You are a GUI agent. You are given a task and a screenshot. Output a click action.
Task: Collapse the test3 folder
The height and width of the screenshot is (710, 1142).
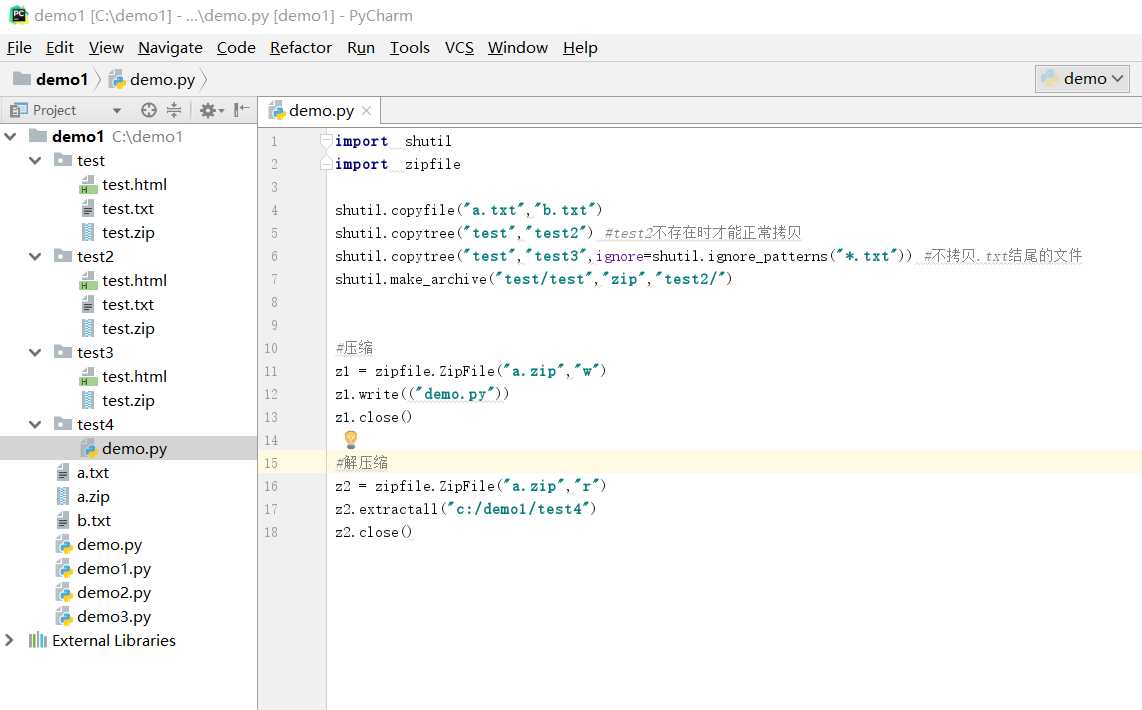(35, 352)
